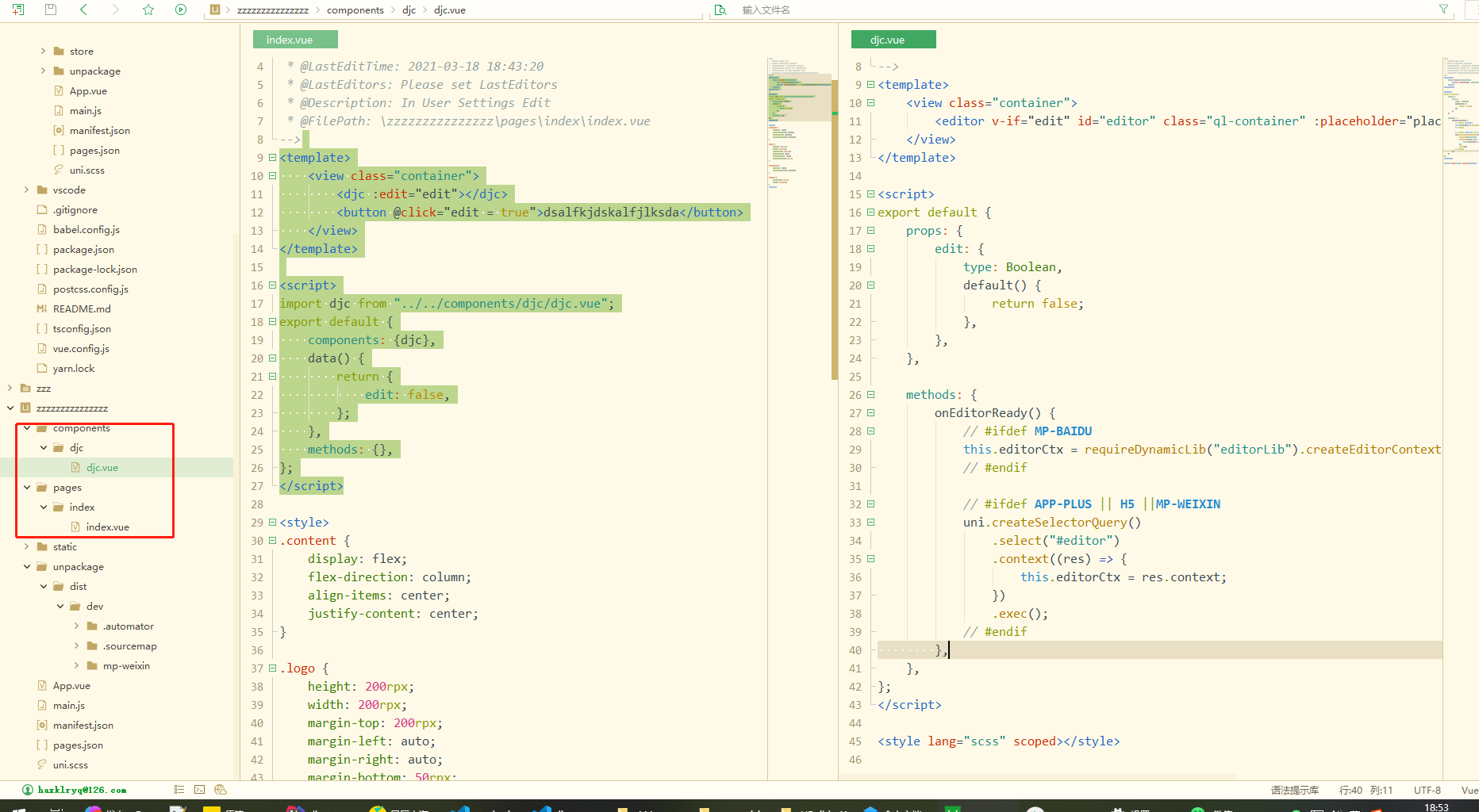1479x812 pixels.
Task: Click the run play icon in toolbar
Action: click(181, 10)
